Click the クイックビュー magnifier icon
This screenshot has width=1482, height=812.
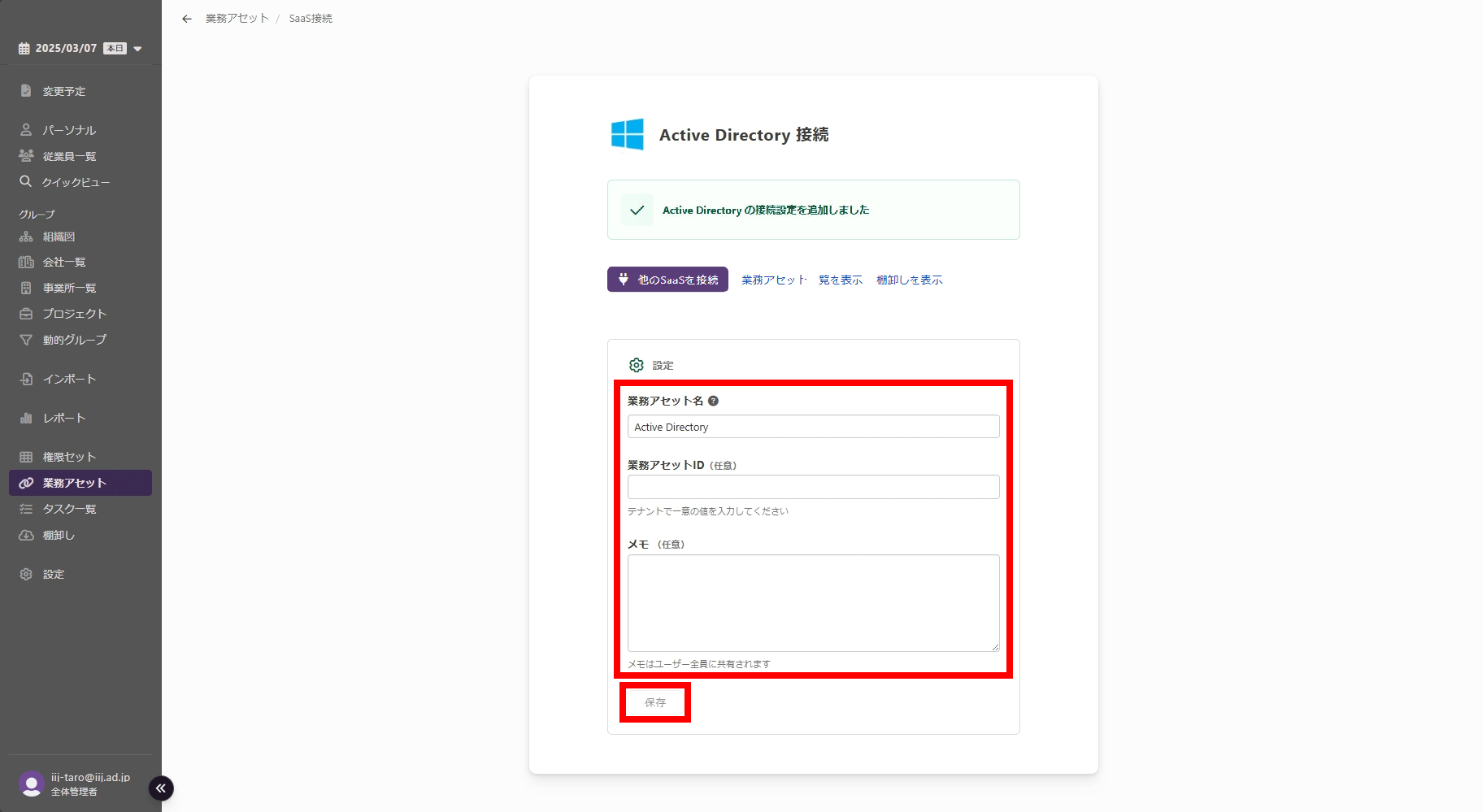(26, 181)
